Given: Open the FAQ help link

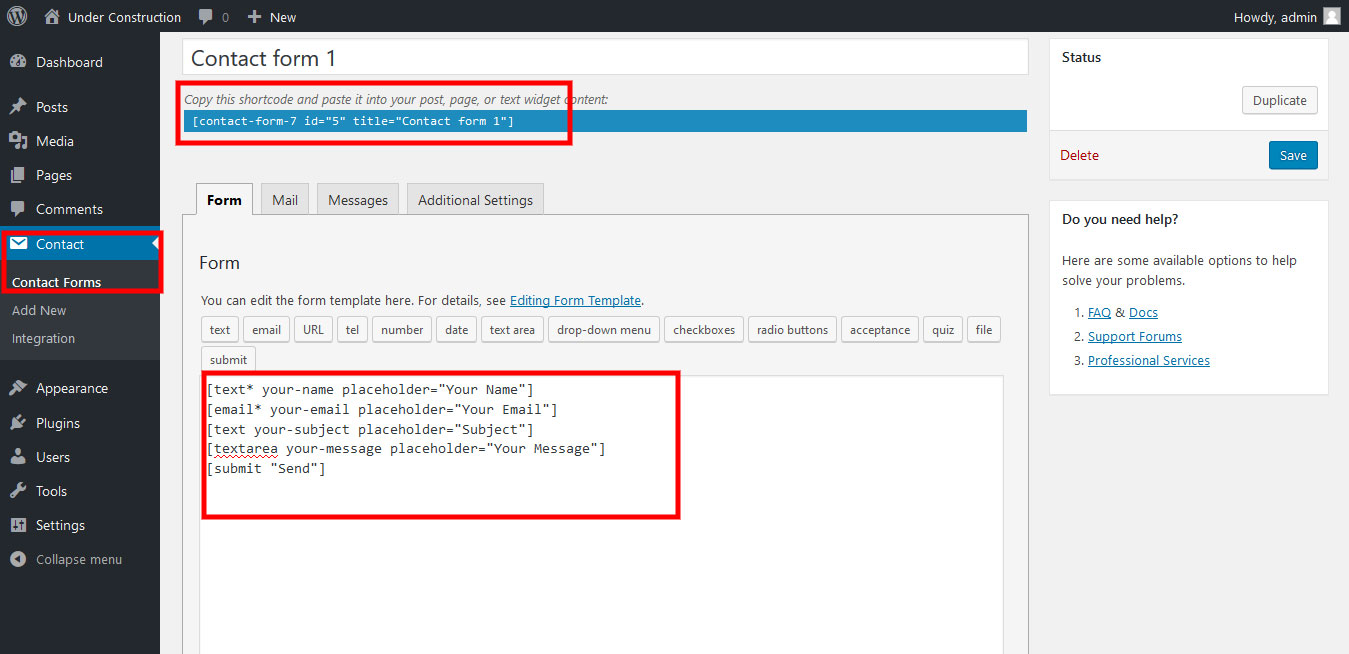Looking at the screenshot, I should pos(1099,312).
